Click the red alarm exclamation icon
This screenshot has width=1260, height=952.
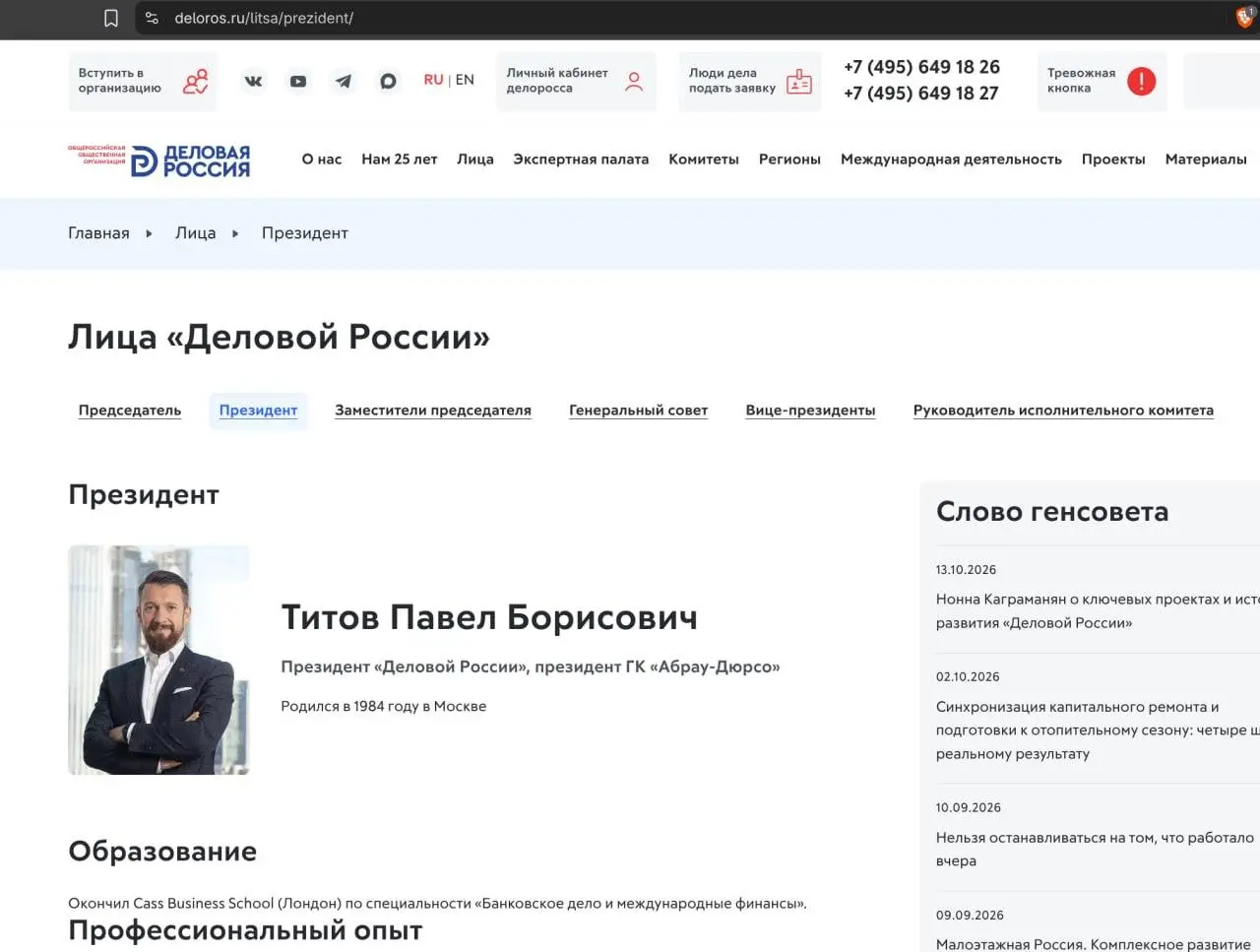tap(1141, 81)
